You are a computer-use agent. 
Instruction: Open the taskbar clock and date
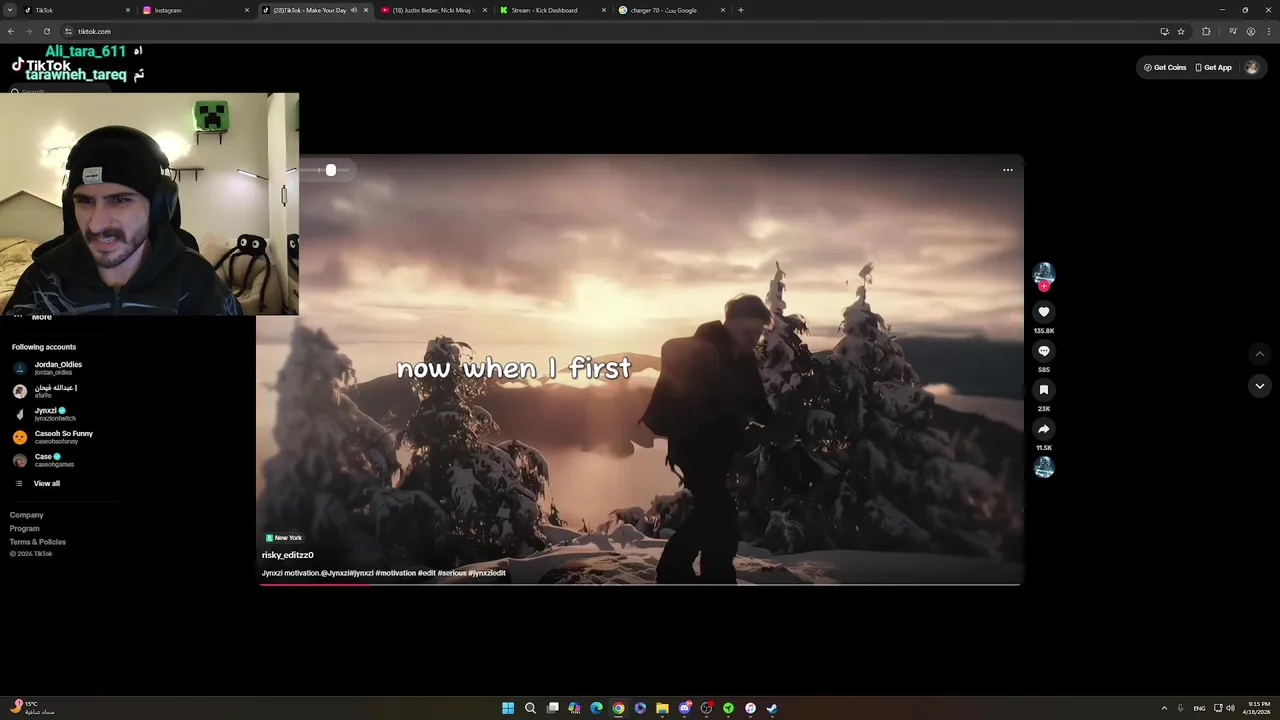(x=1259, y=708)
